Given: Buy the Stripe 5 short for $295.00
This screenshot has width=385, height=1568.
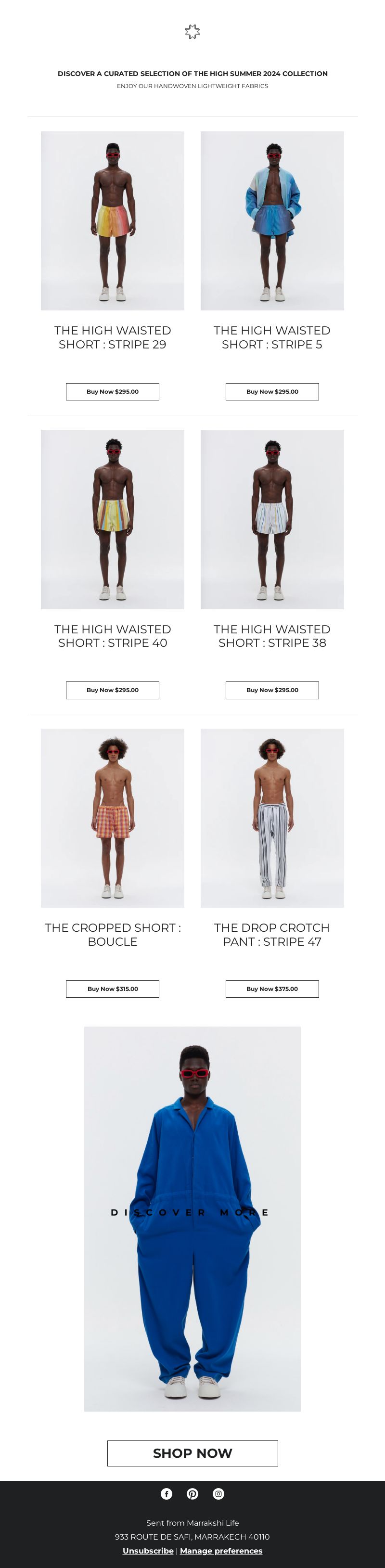Looking at the screenshot, I should 272,391.
